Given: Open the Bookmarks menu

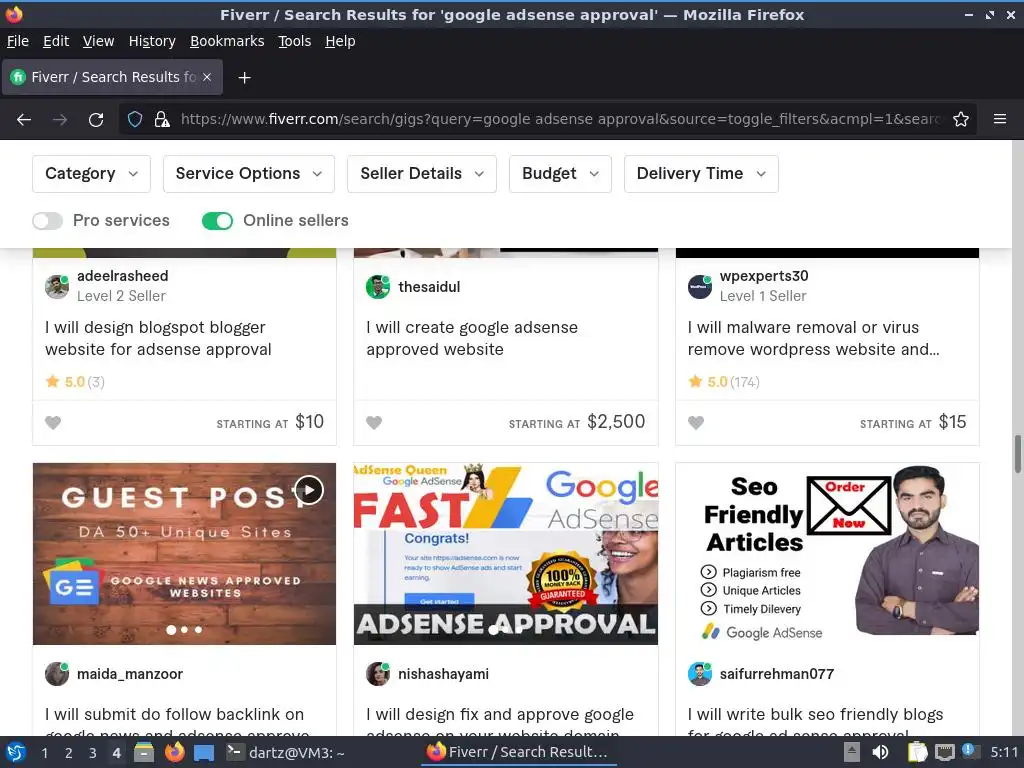Looking at the screenshot, I should (227, 41).
